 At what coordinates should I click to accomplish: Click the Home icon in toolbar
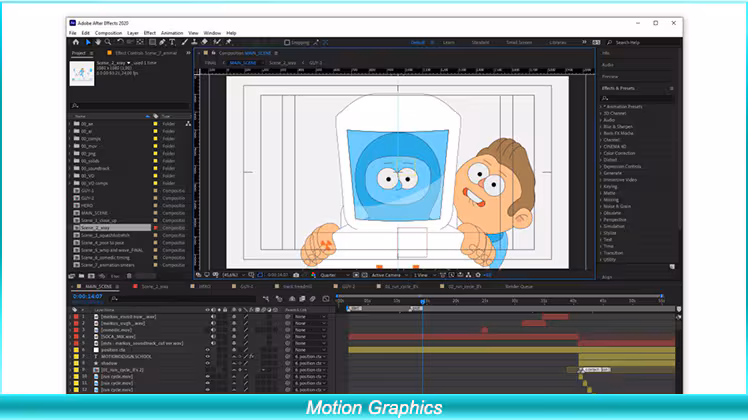pos(76,42)
